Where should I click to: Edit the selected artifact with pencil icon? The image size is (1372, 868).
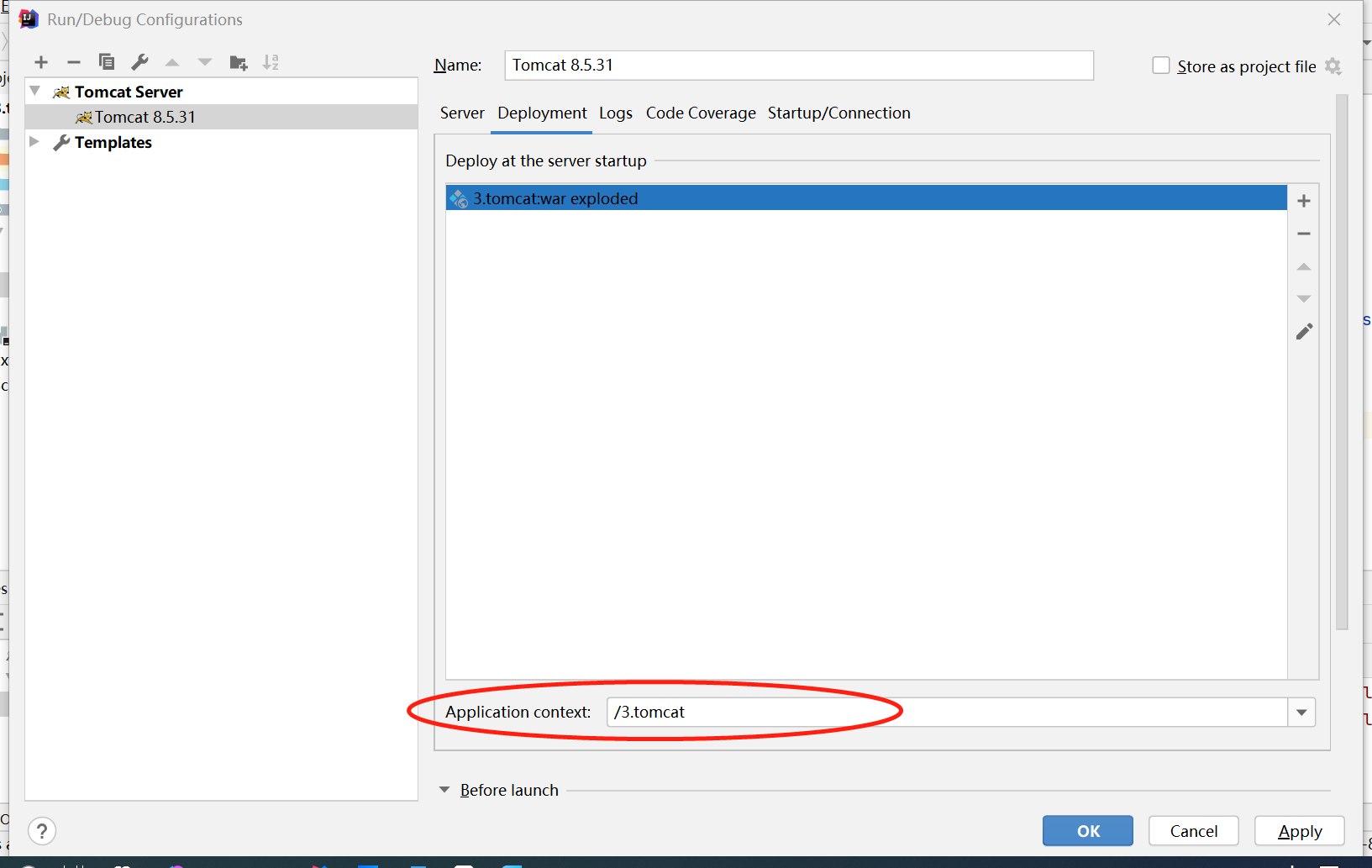click(1304, 332)
